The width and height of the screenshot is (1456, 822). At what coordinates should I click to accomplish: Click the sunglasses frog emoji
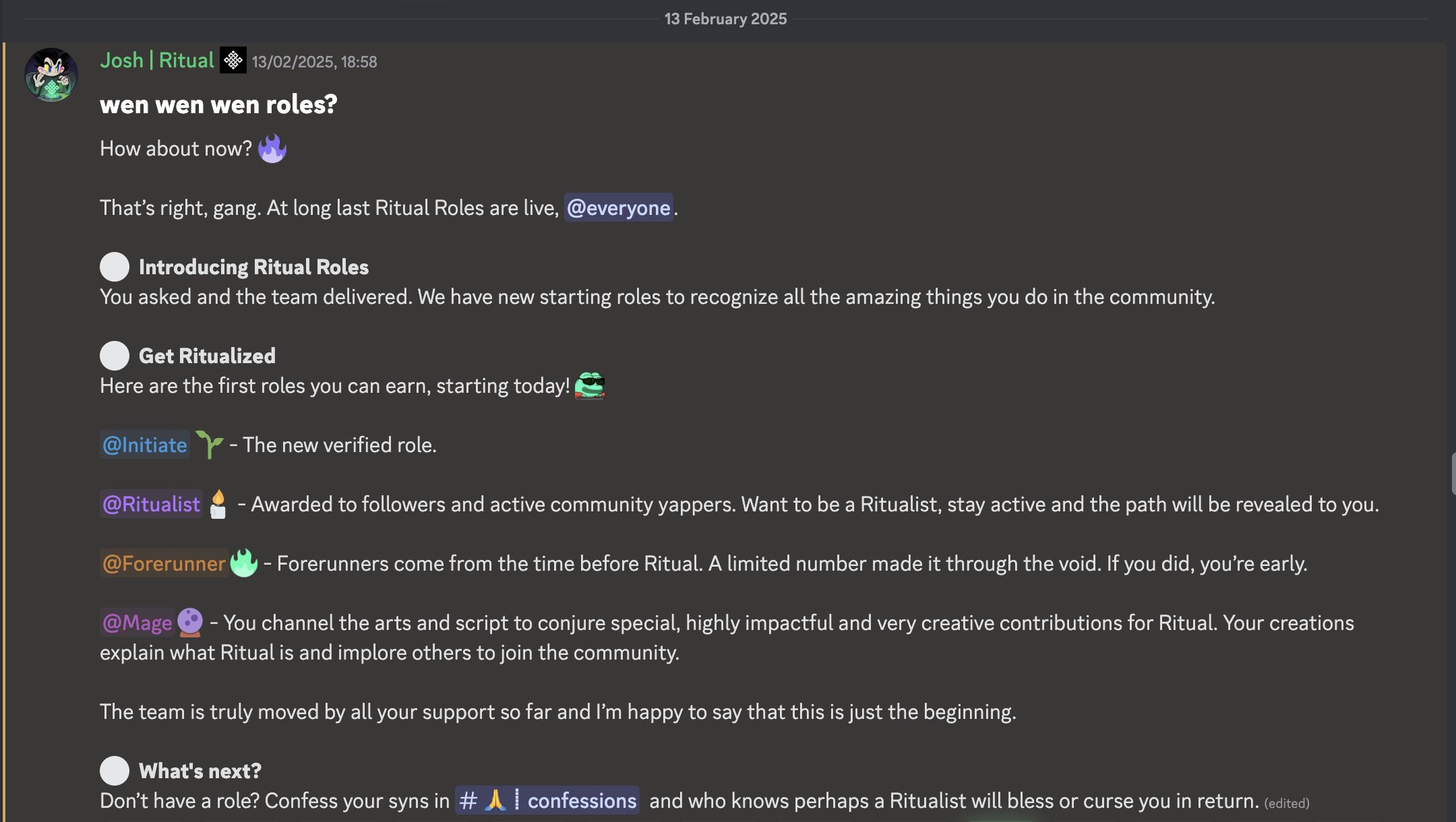[x=590, y=386]
